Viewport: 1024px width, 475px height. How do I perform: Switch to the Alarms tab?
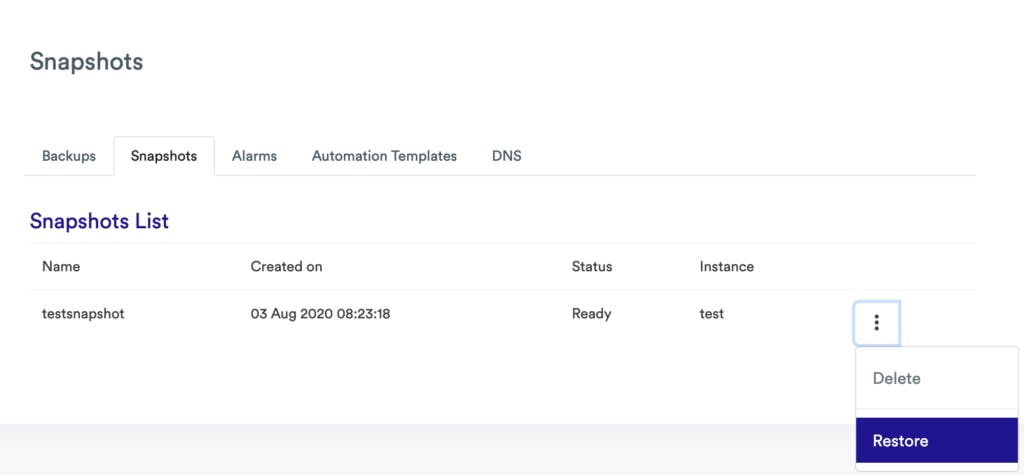click(x=254, y=156)
